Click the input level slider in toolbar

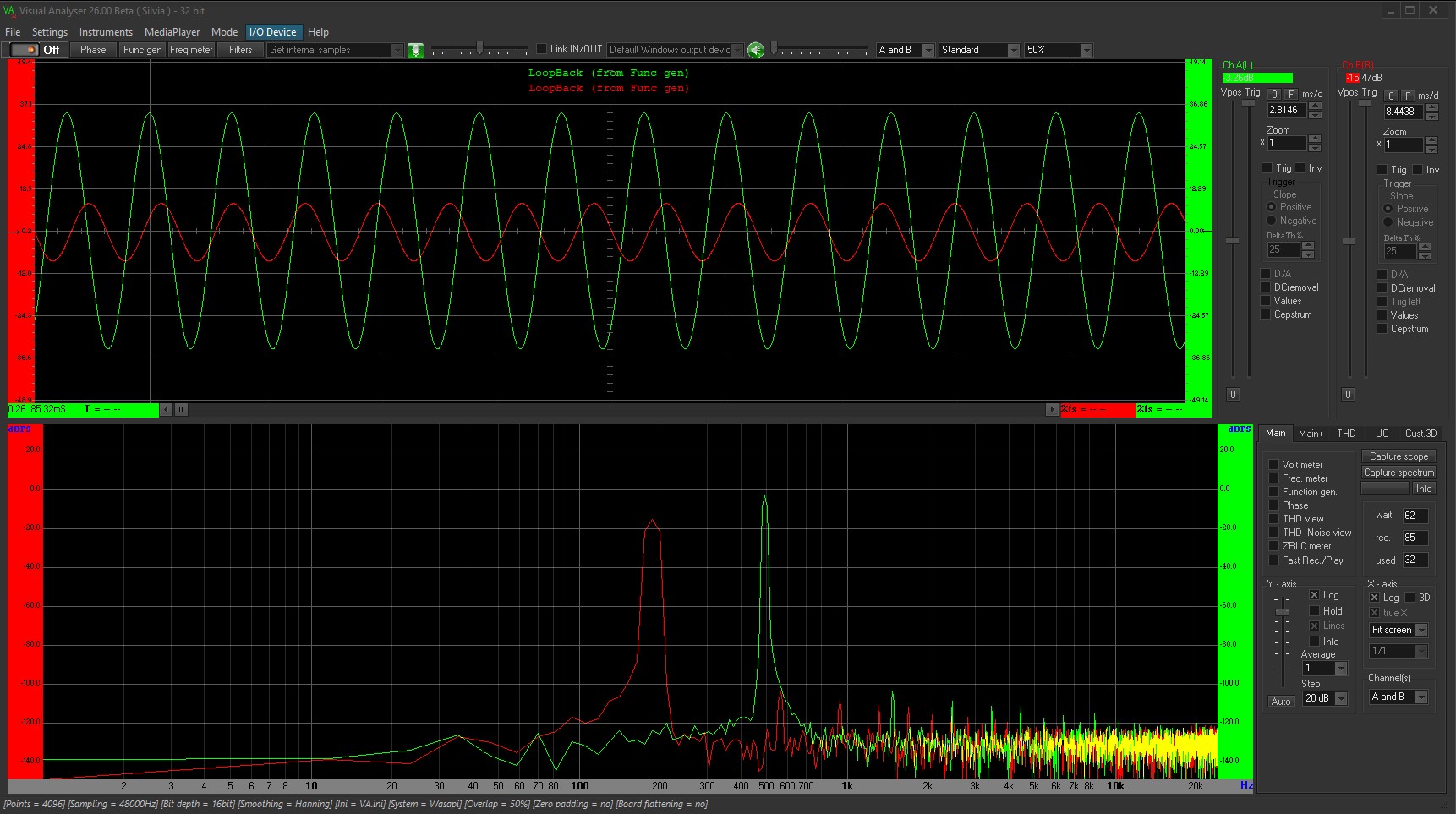480,49
